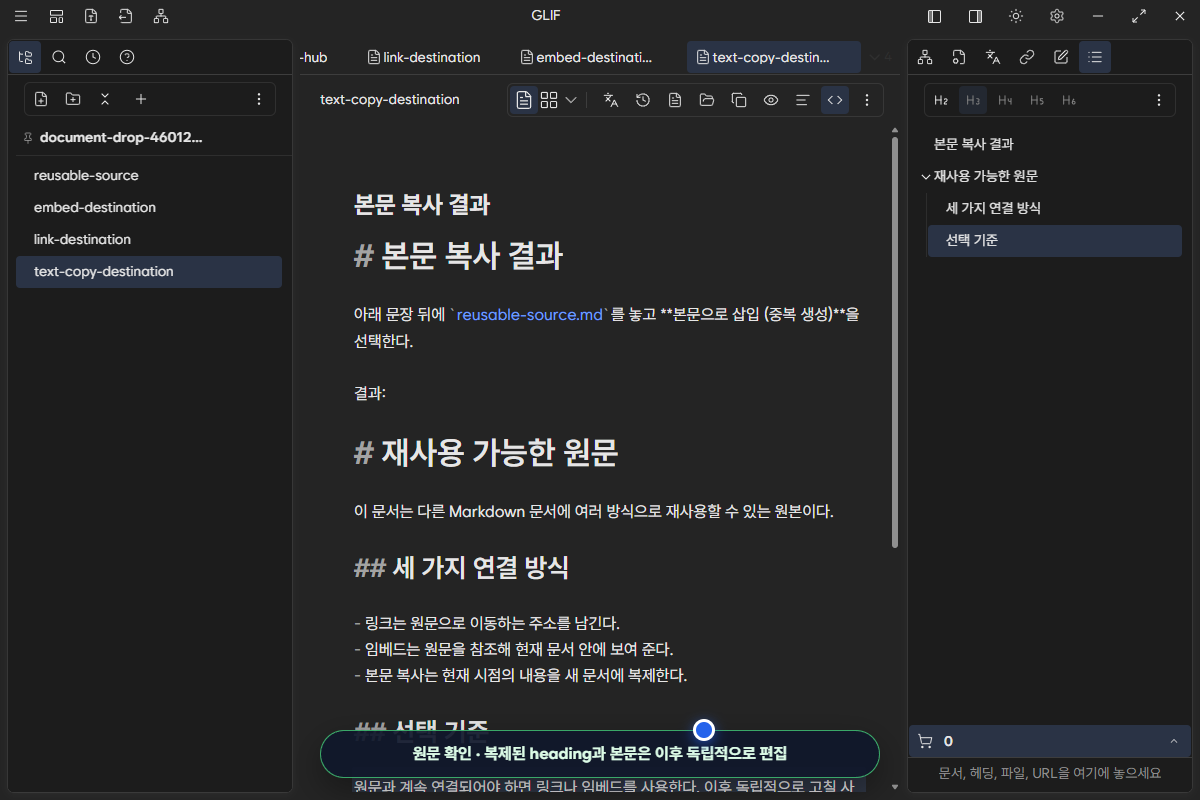Click the layout template icon in title bar
This screenshot has height=800, width=1200.
[x=56, y=16]
